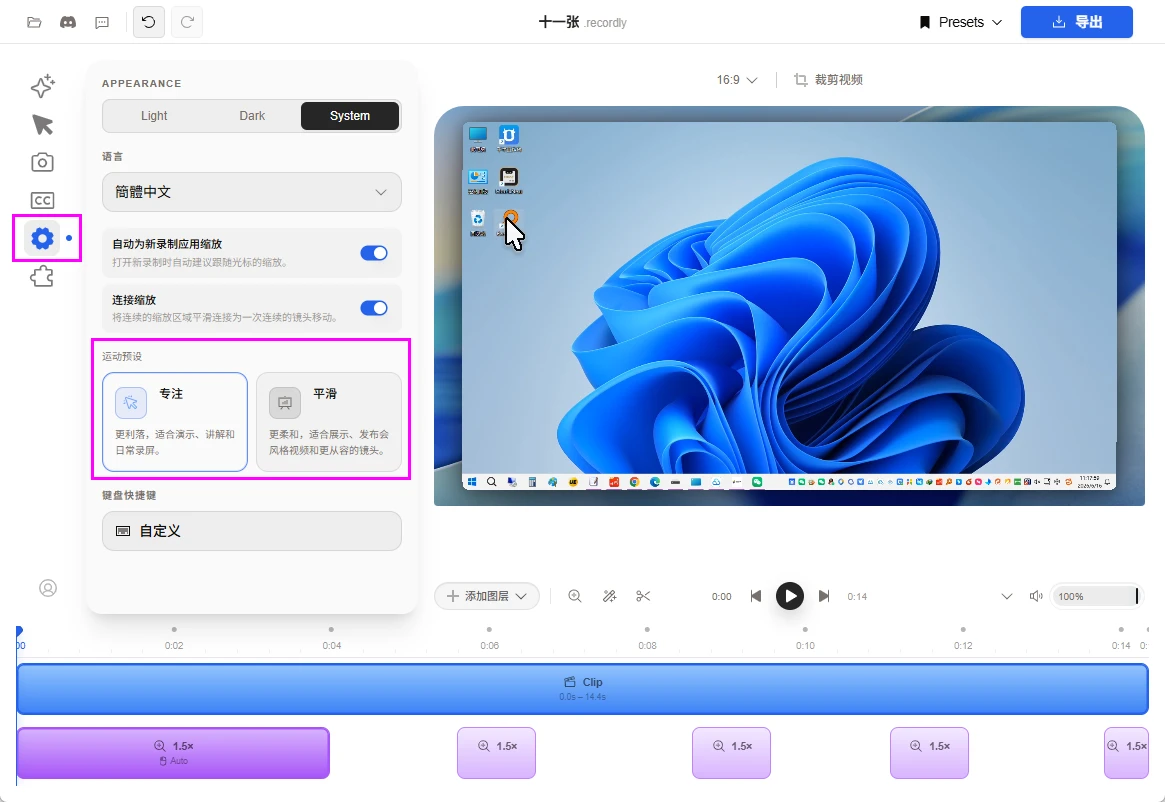Image resolution: width=1165 pixels, height=802 pixels.
Task: Open the gear settings sidebar panel
Action: point(42,239)
